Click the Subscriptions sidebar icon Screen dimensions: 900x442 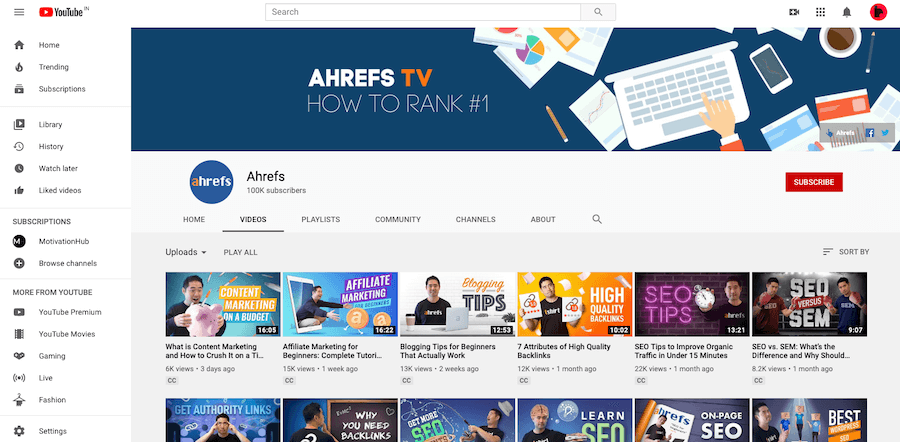point(19,89)
